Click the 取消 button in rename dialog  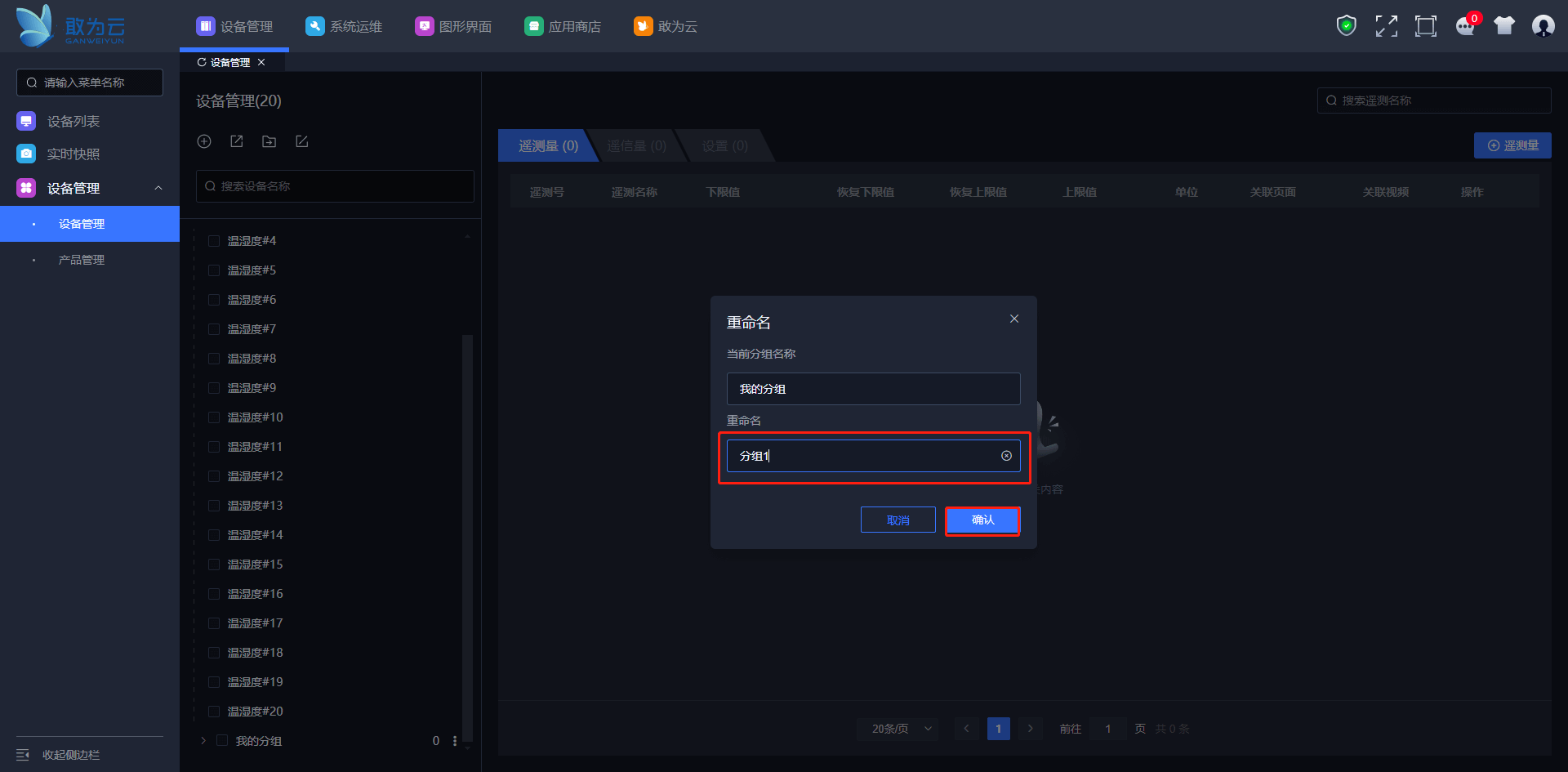click(898, 520)
